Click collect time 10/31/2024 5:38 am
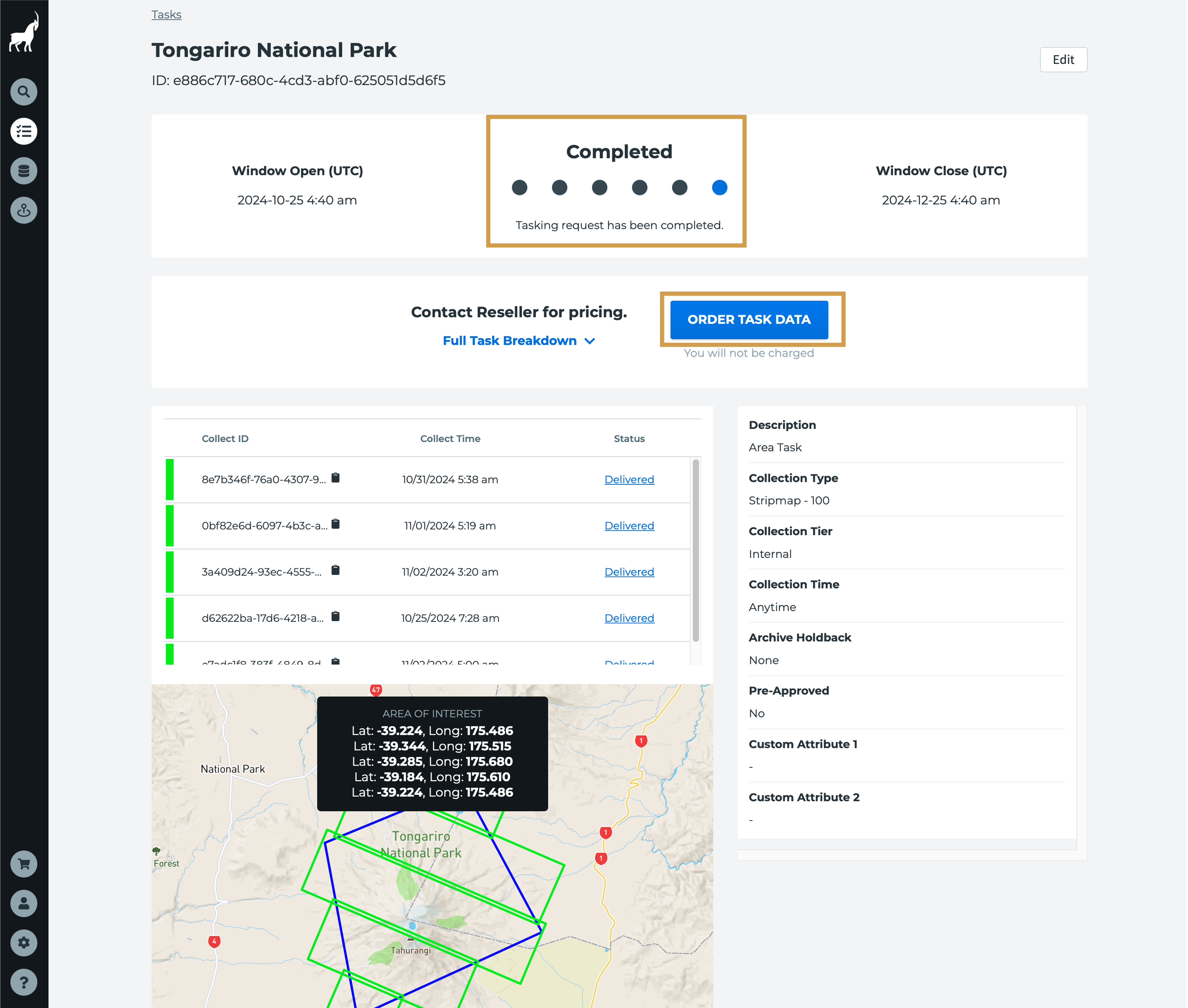The width and height of the screenshot is (1188, 1008). 450,479
